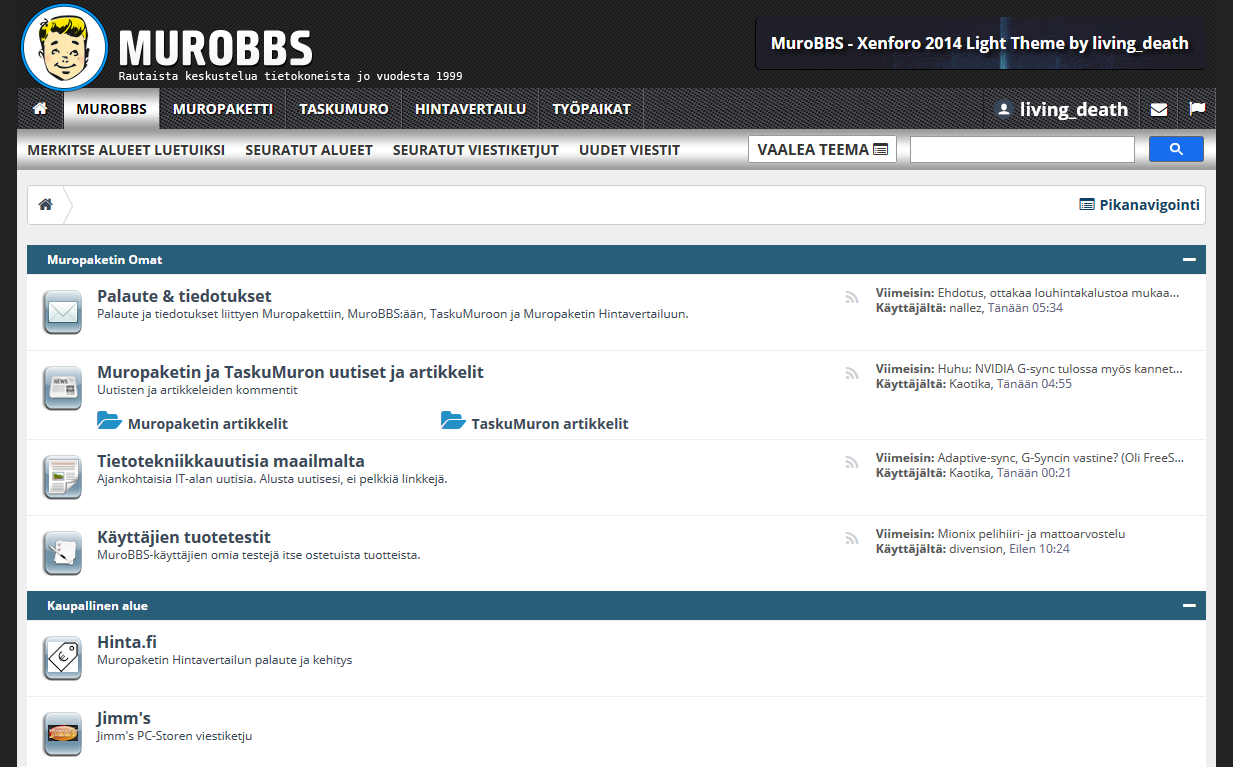1233x767 pixels.
Task: Open Jimm's forum
Action: point(124,718)
